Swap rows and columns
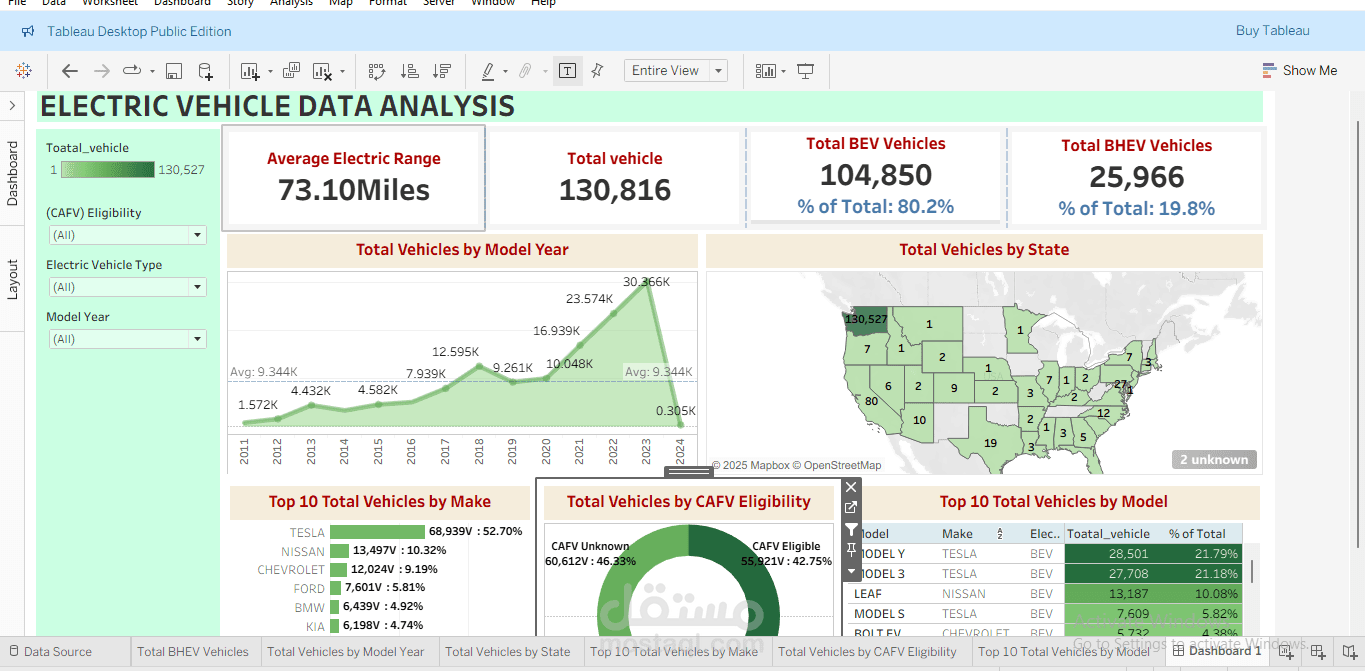Screen dimensions: 1365x671 377,71
